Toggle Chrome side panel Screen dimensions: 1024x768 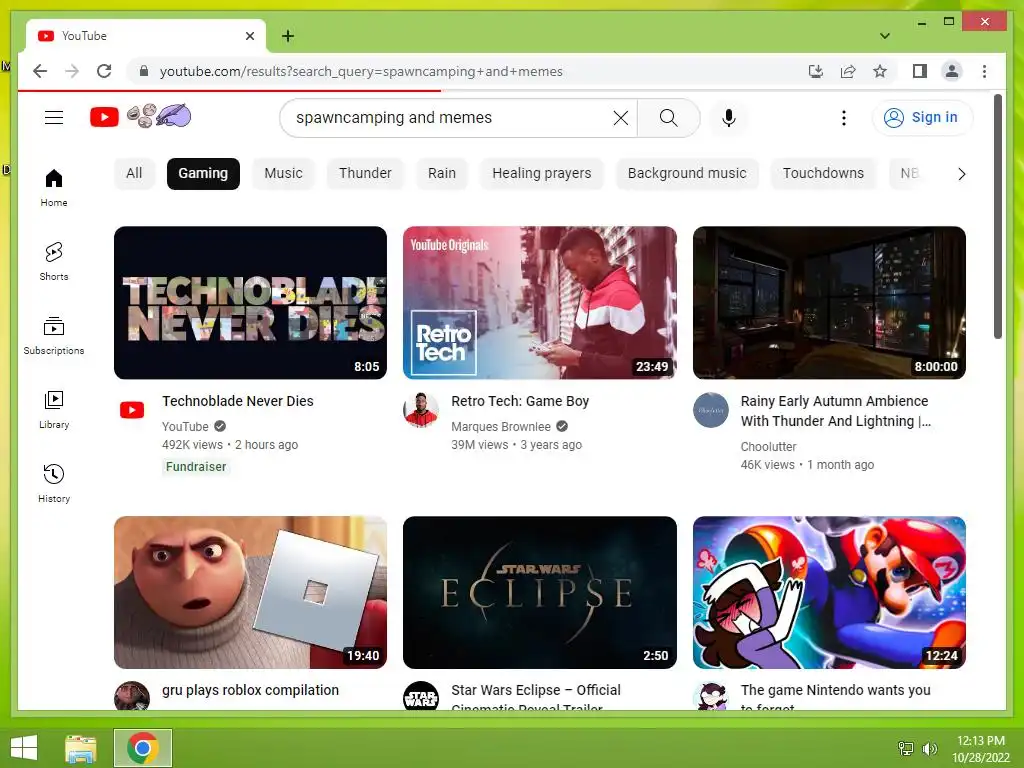tap(920, 71)
